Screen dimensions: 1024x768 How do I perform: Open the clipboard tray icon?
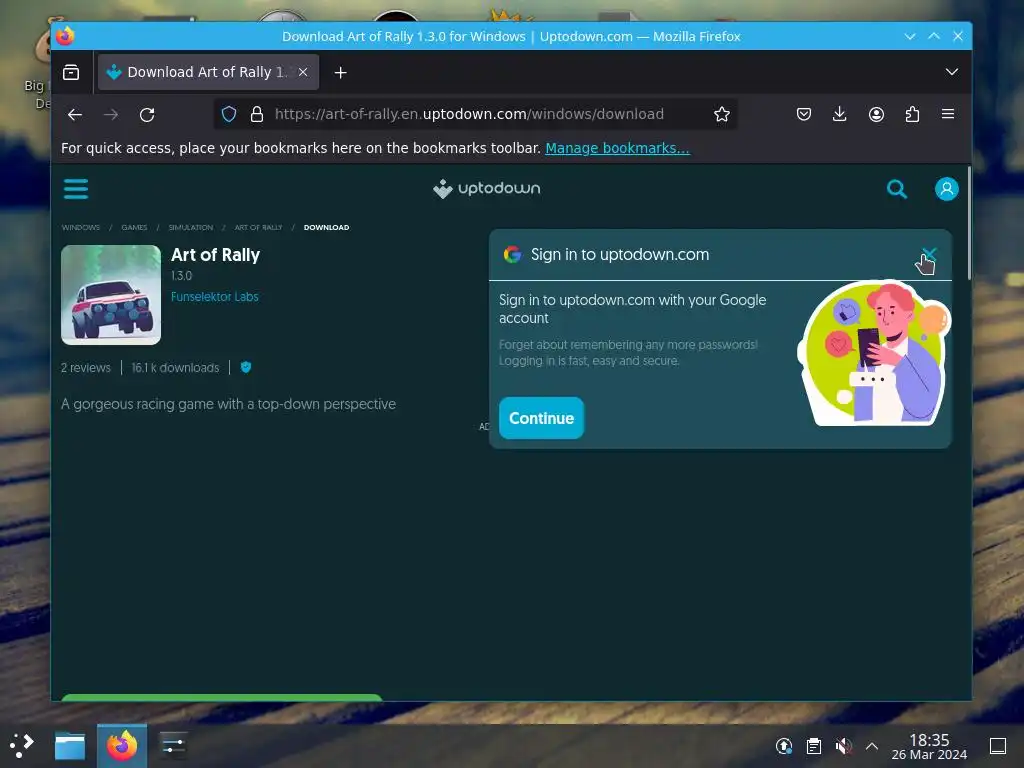[x=814, y=746]
